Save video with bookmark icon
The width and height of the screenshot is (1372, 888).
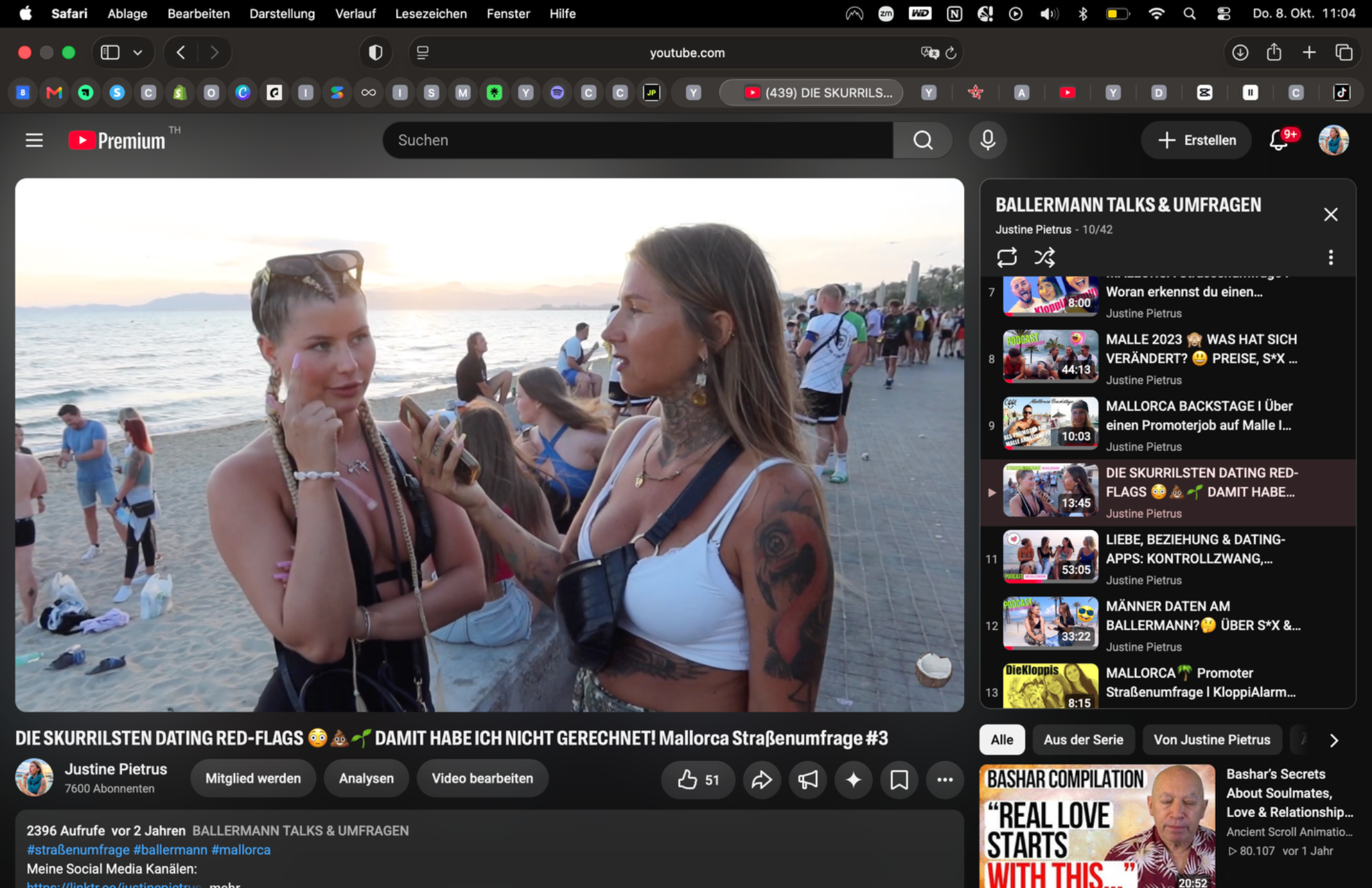(899, 779)
